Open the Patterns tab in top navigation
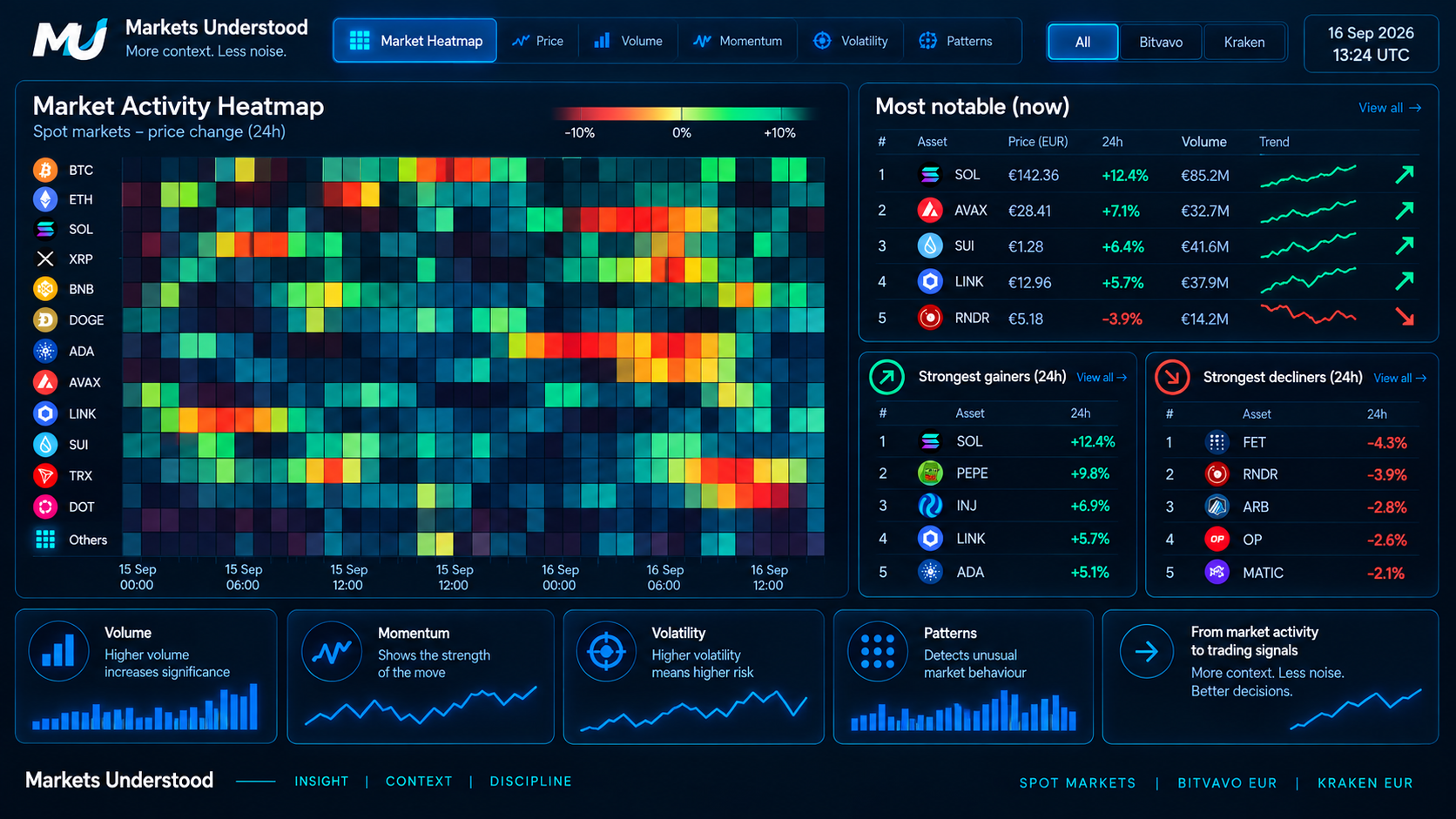Screen dimensions: 1456x819 coord(955,41)
